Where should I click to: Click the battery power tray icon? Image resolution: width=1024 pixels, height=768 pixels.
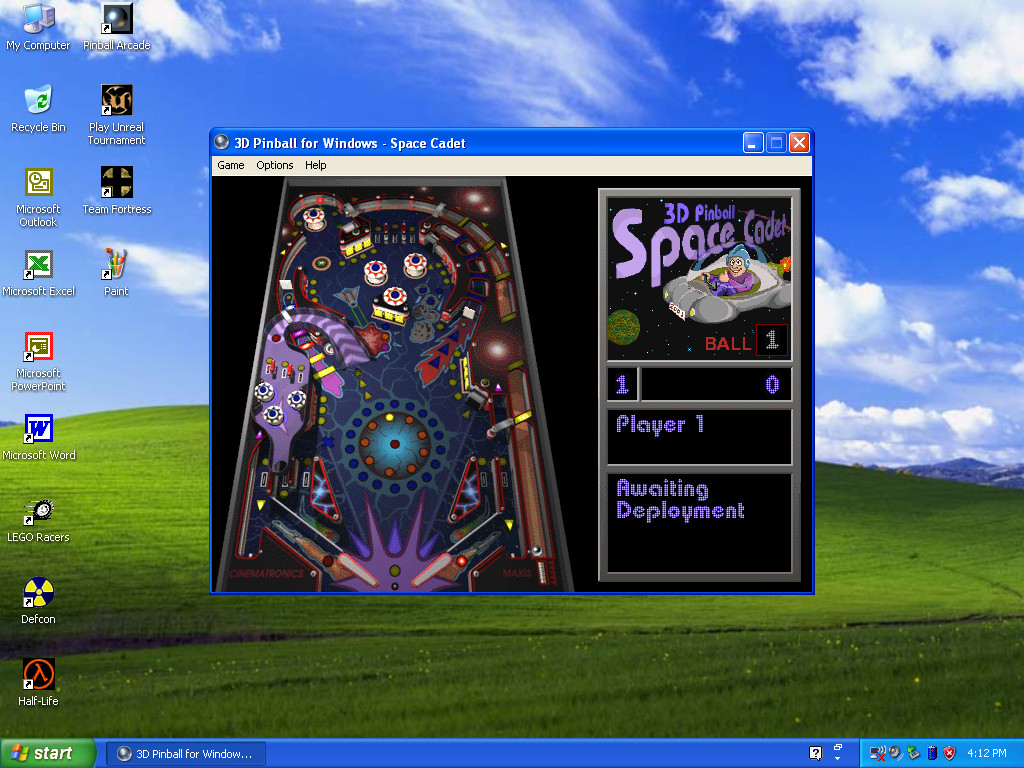coord(932,753)
